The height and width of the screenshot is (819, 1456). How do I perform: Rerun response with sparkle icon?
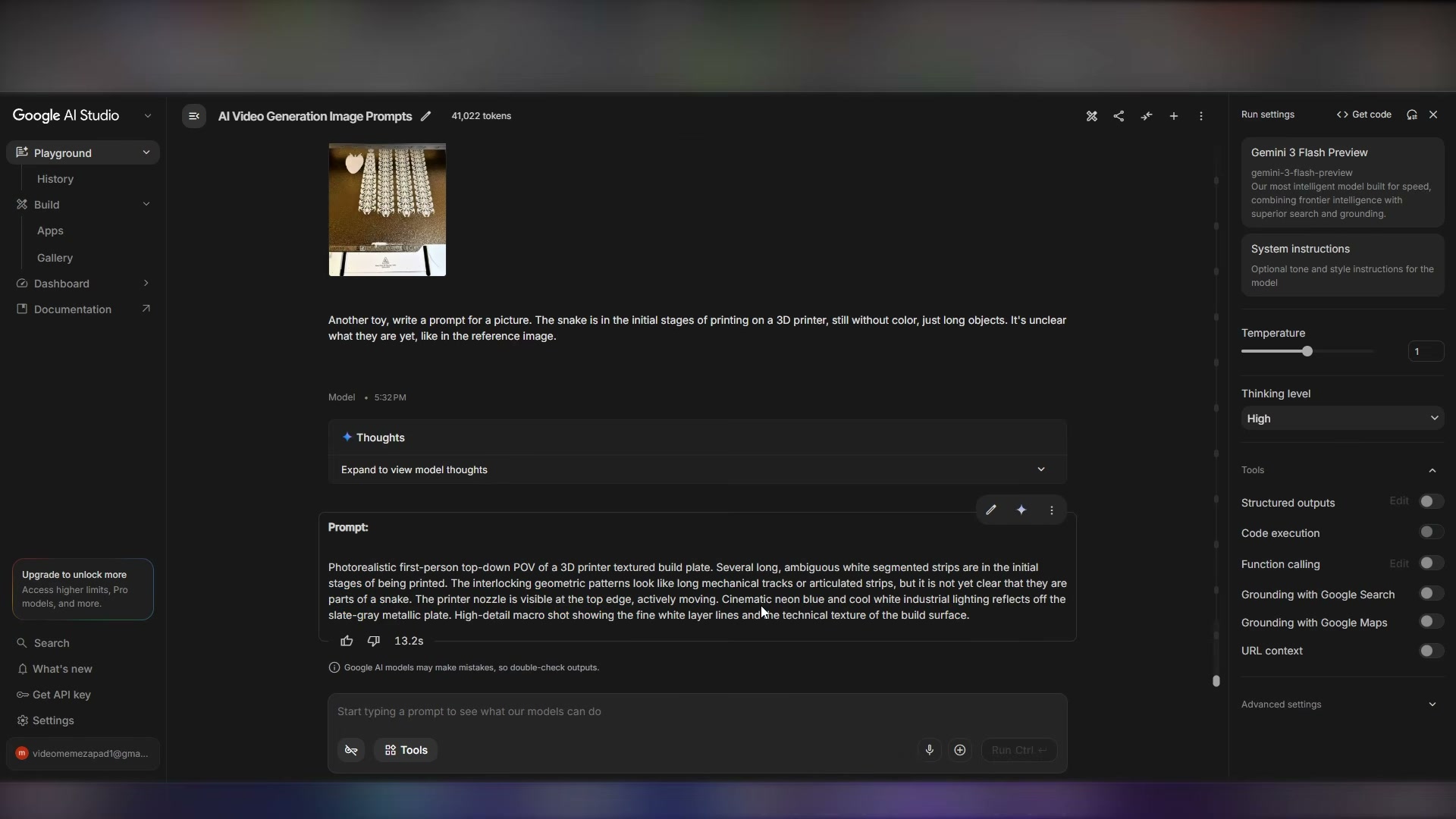tap(1021, 510)
